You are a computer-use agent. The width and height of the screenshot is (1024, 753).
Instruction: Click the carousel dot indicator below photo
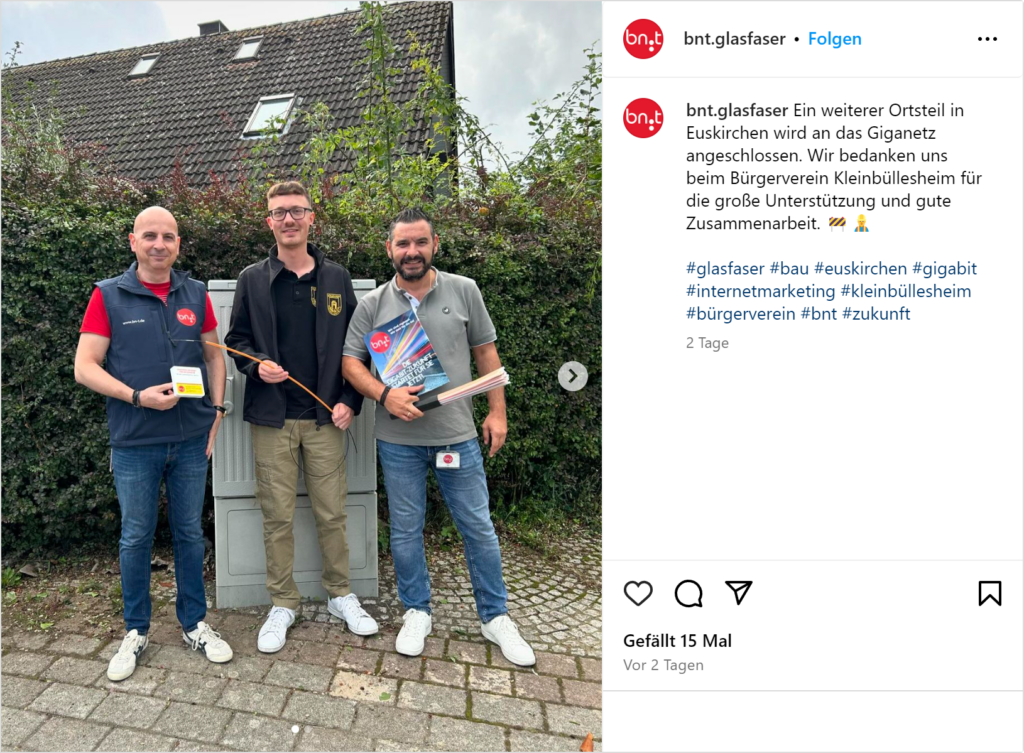point(295,729)
